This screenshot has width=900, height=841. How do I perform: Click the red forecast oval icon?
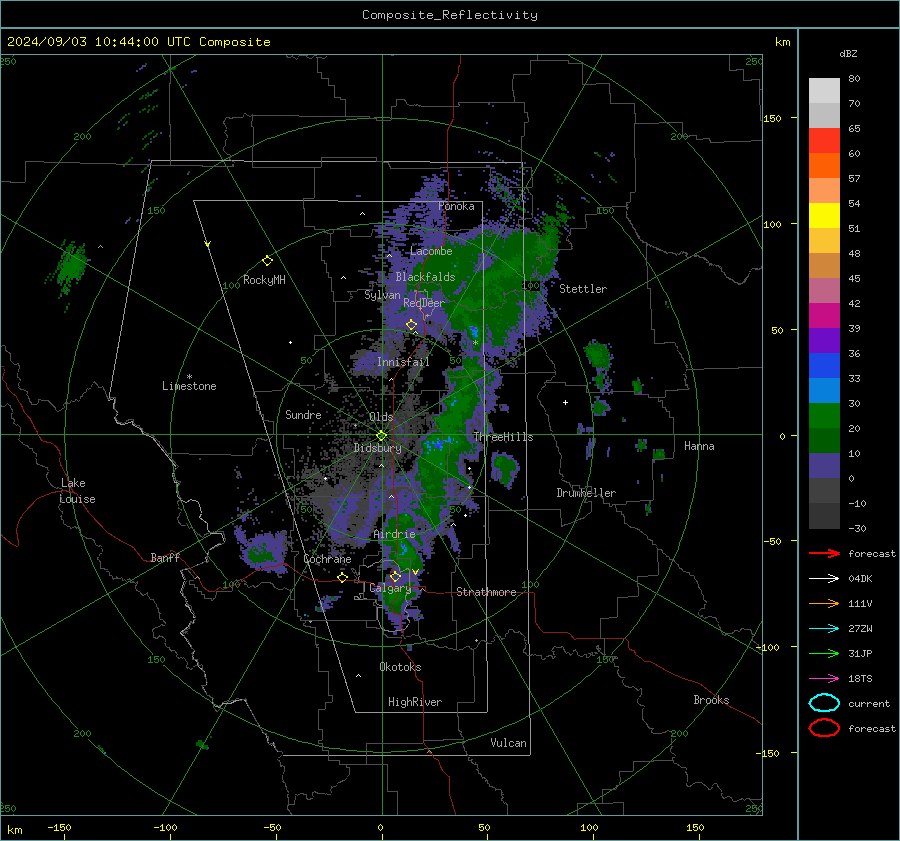coord(824,728)
